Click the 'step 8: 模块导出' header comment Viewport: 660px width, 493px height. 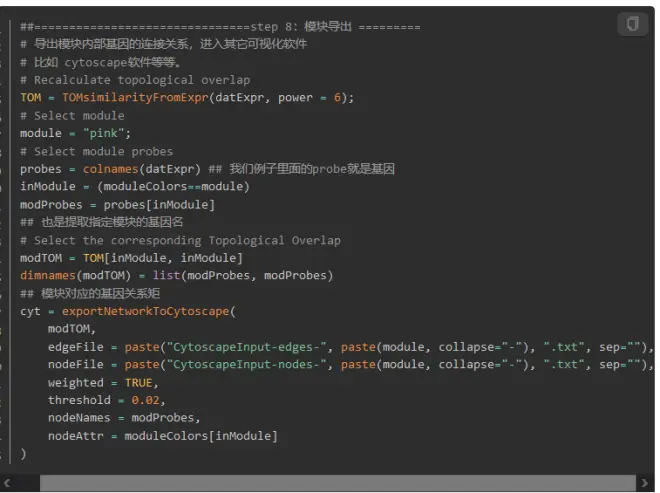tap(220, 27)
